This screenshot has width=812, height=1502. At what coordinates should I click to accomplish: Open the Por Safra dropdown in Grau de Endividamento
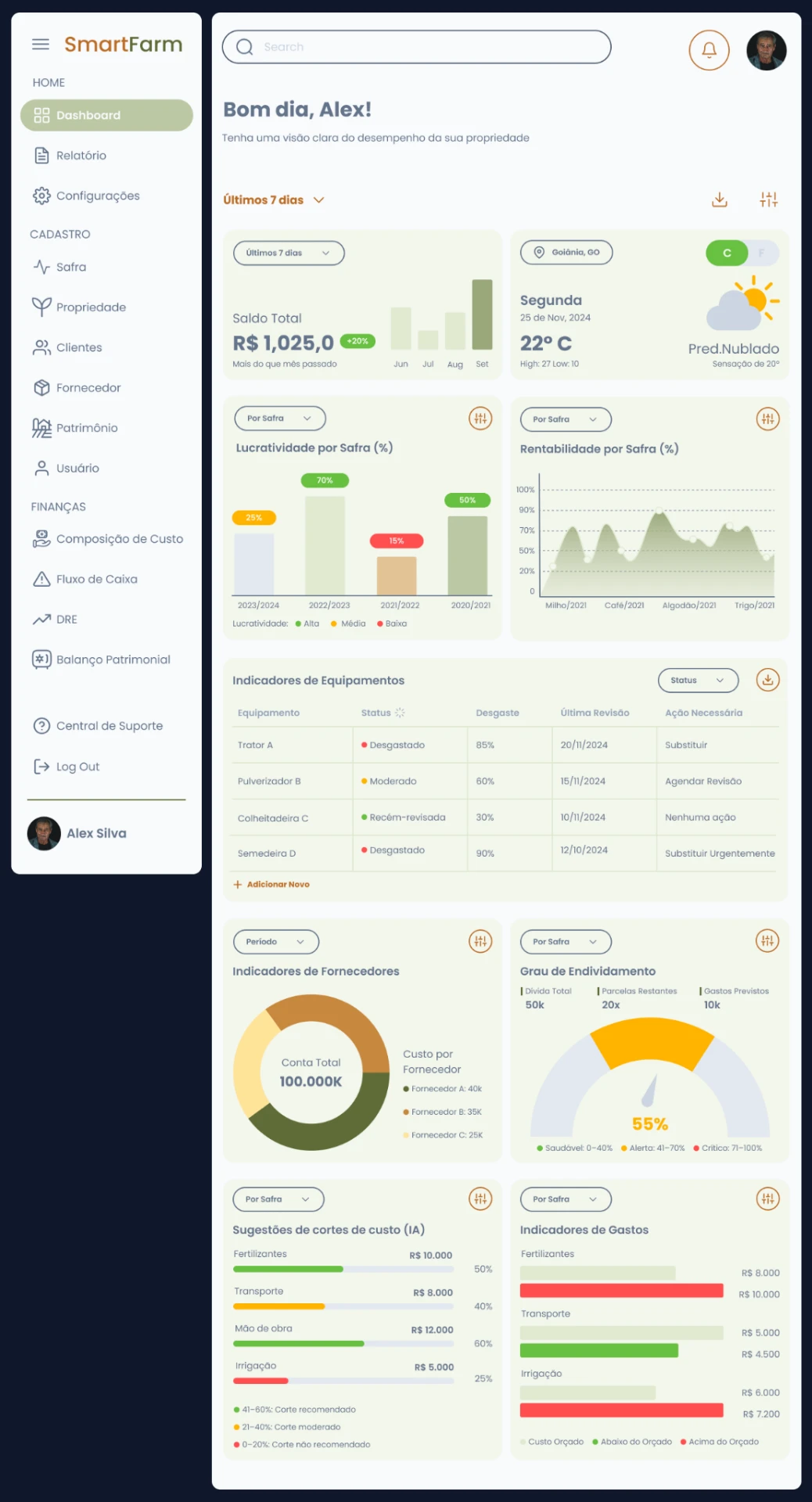[x=566, y=942]
